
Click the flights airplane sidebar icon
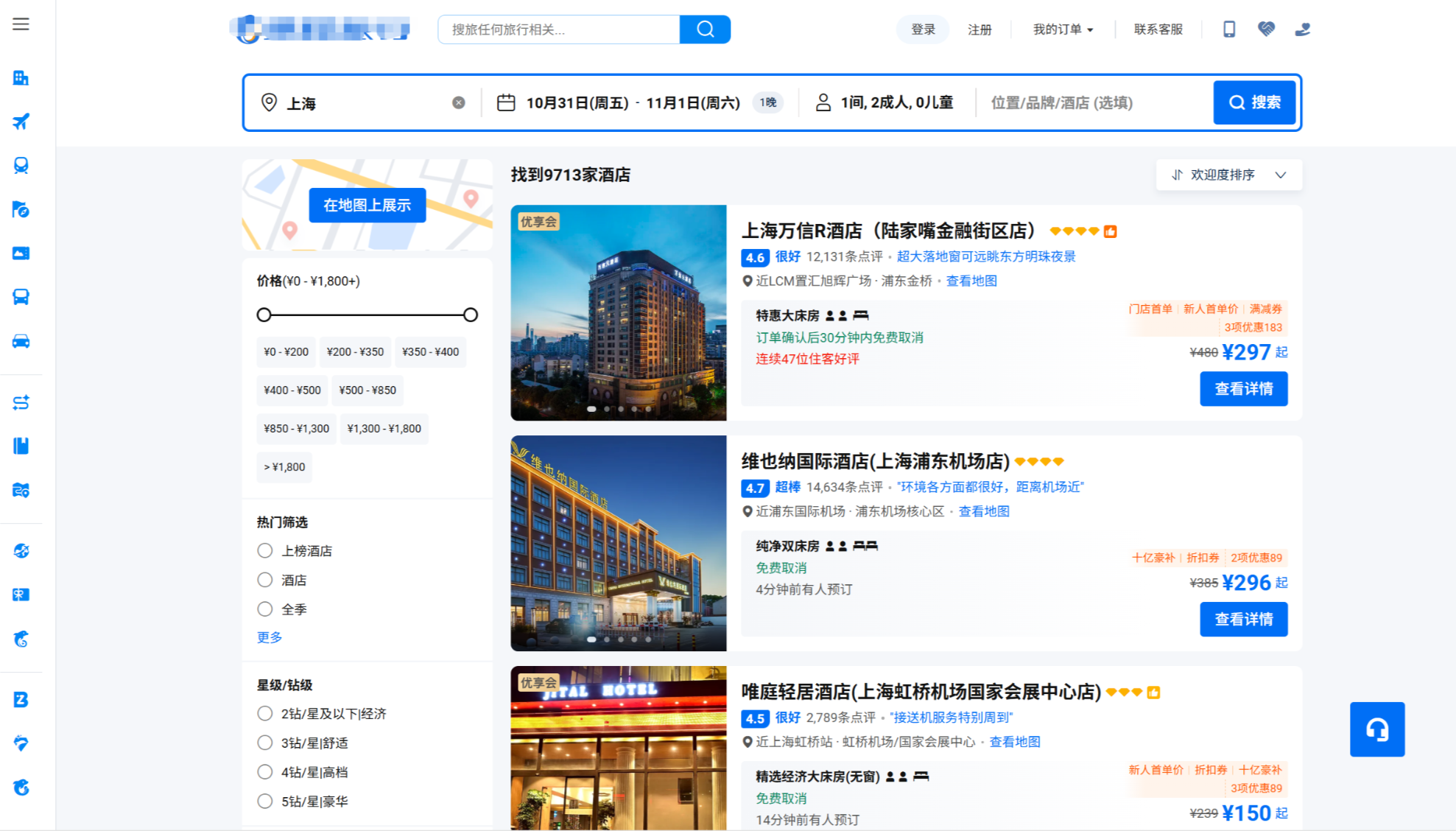21,122
